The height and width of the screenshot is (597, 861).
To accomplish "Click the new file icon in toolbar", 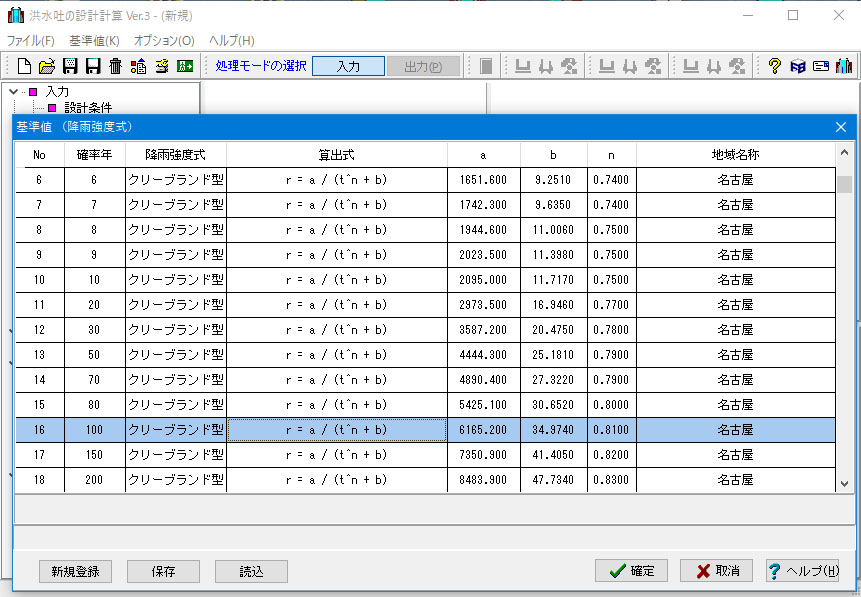I will 24,66.
